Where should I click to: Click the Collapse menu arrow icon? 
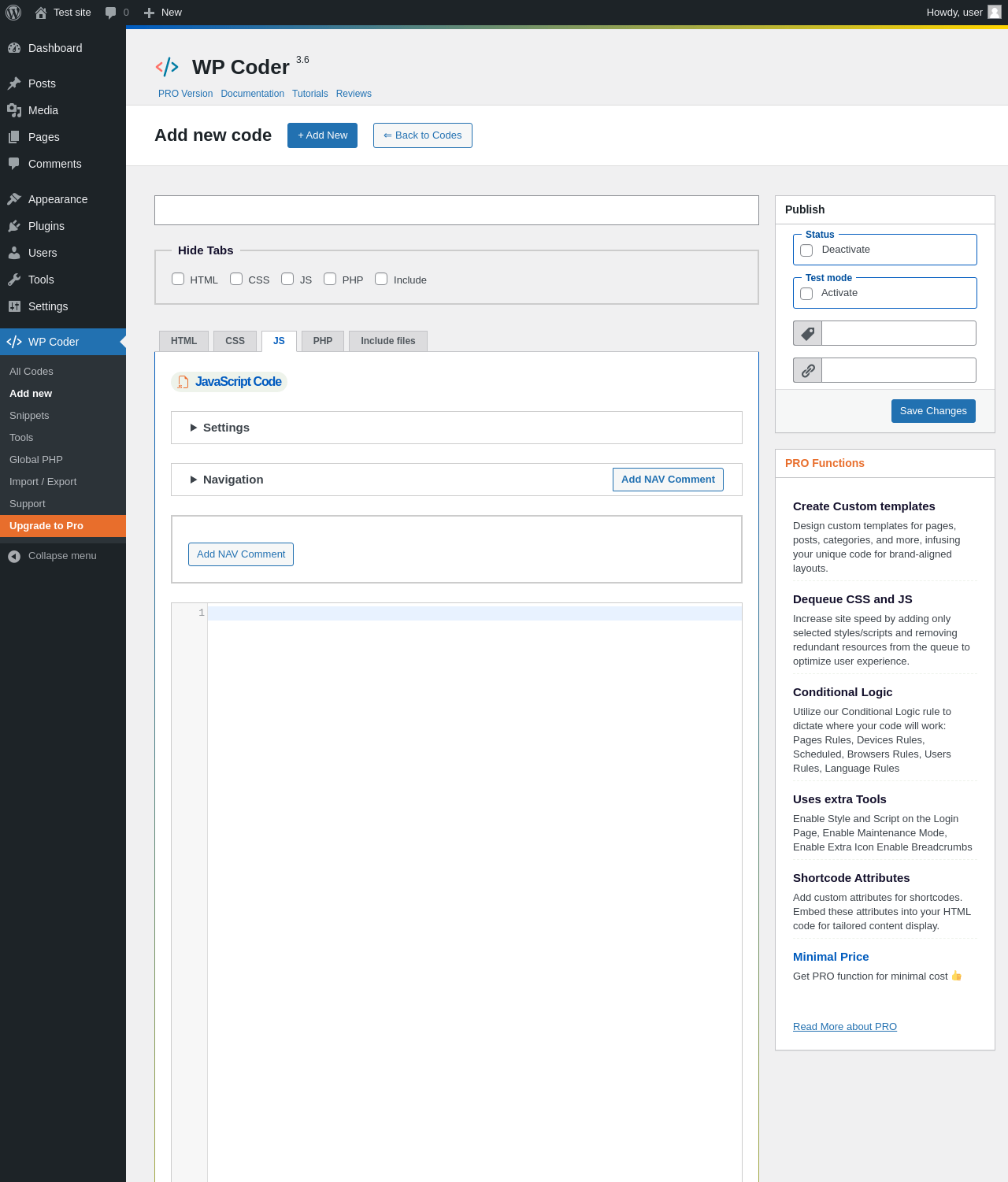coord(14,556)
